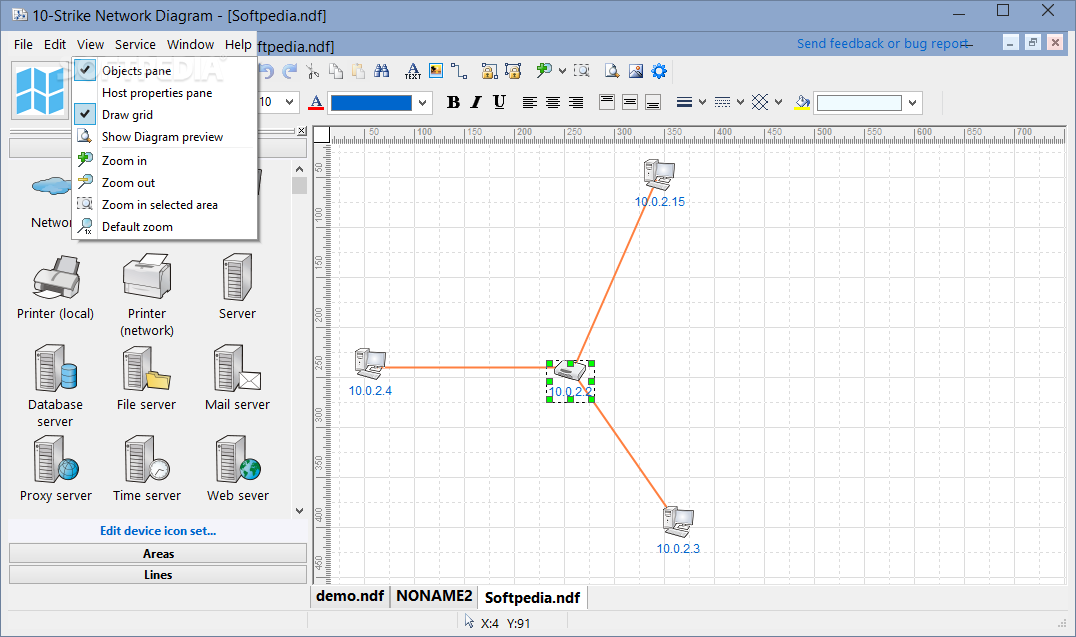
Task: Open Send feedback or bug report link
Action: tap(882, 44)
